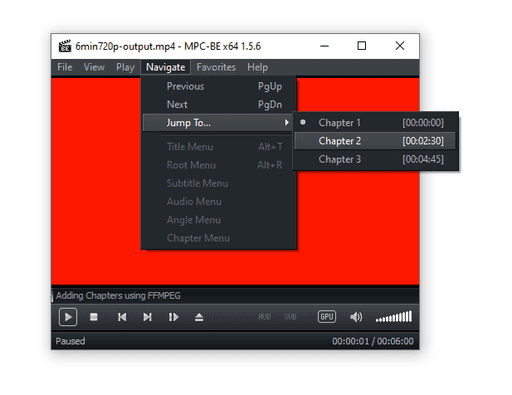Open the Favorites menu
The image size is (512, 395).
click(216, 67)
